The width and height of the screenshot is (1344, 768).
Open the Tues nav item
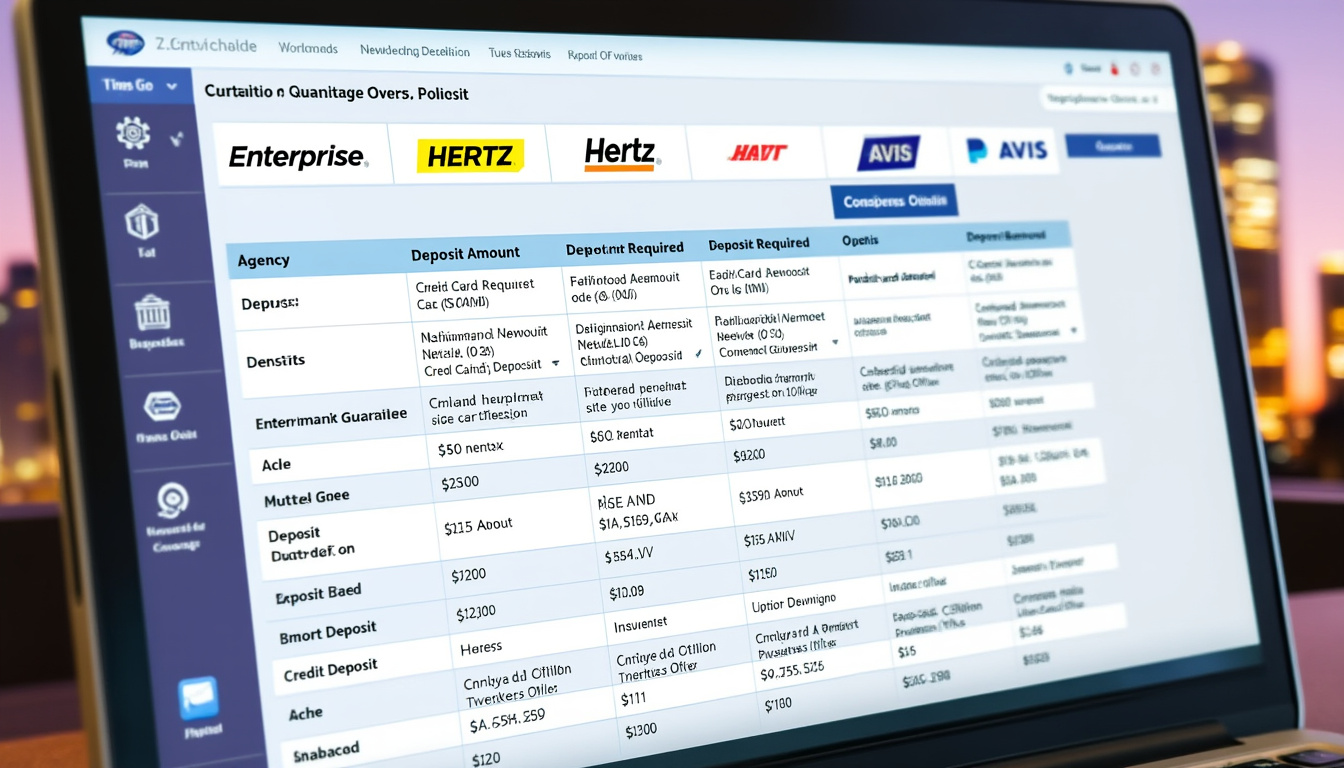pyautogui.click(x=519, y=53)
